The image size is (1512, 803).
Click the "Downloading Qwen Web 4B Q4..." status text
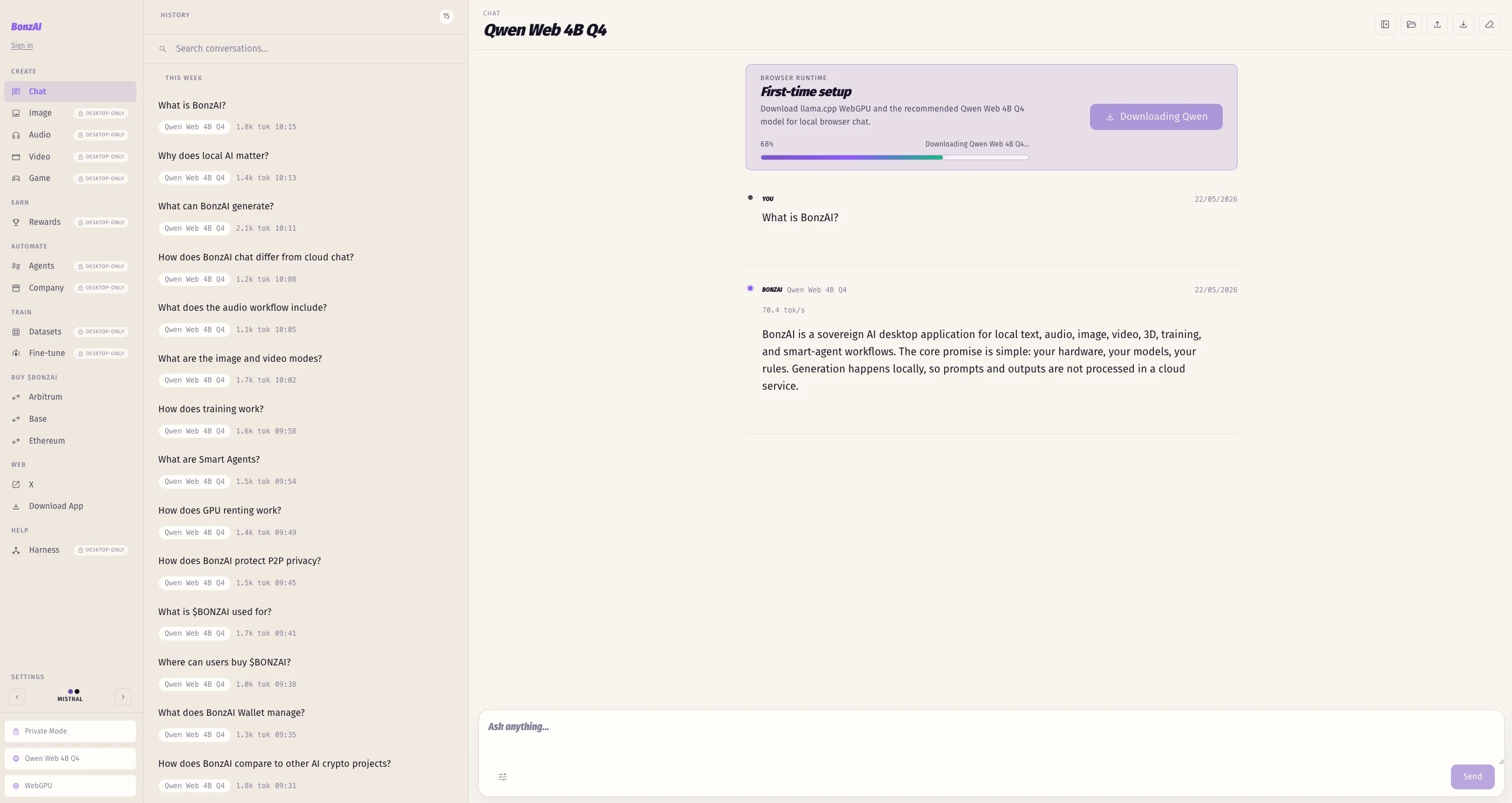(x=977, y=144)
